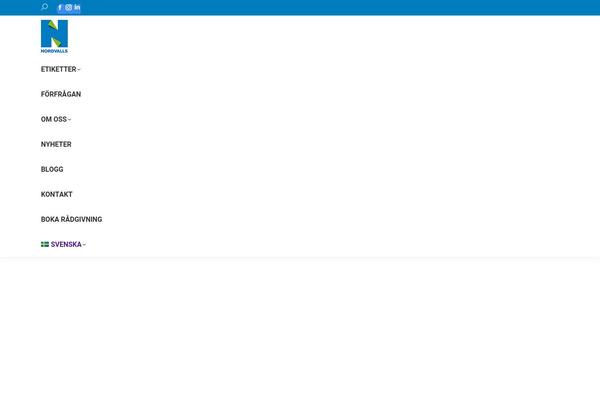Click the Nordvalls logo

coord(54,36)
